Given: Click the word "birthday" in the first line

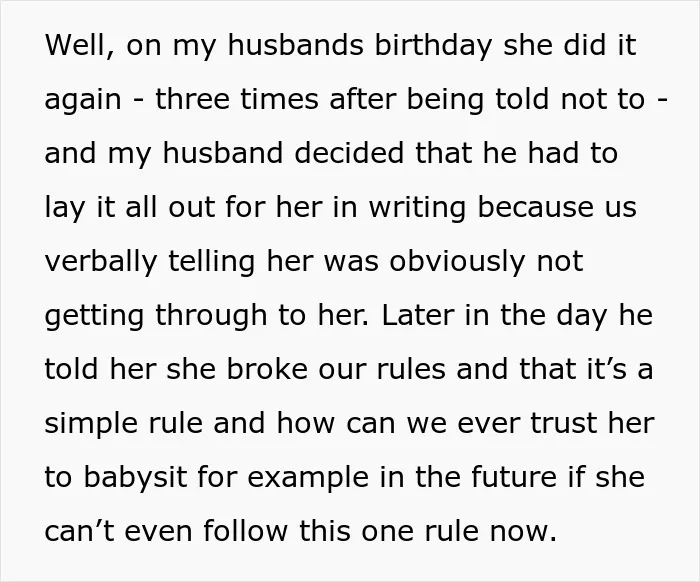Looking at the screenshot, I should click(433, 45).
